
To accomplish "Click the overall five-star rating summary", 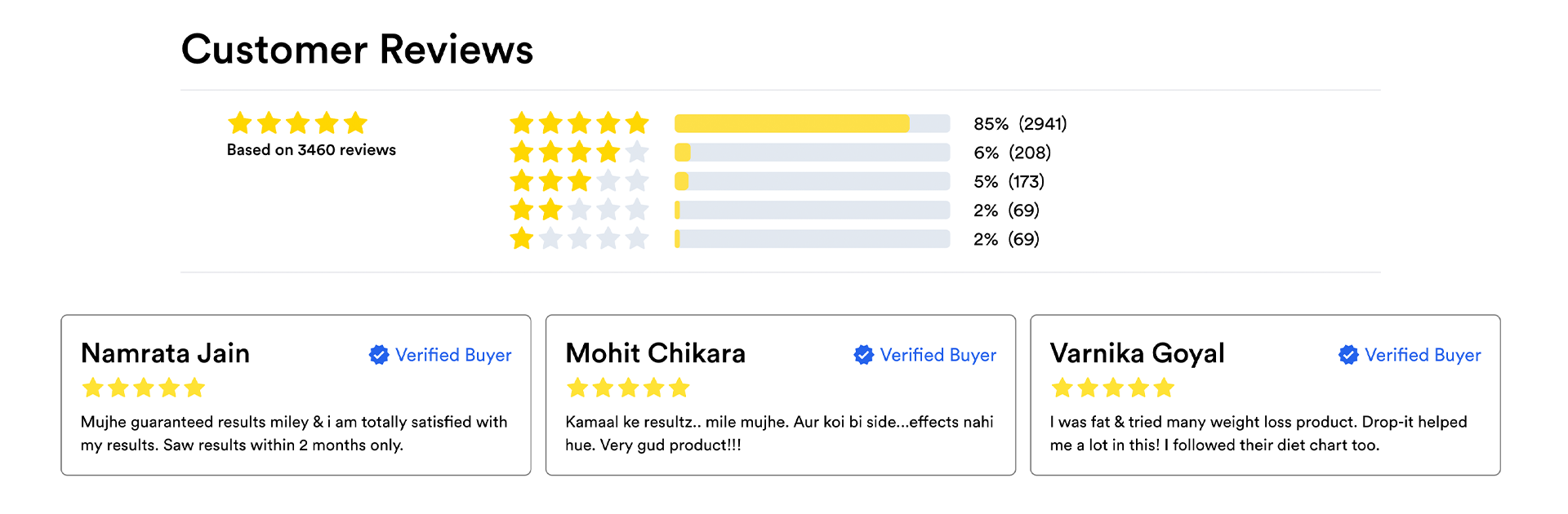I will click(297, 123).
